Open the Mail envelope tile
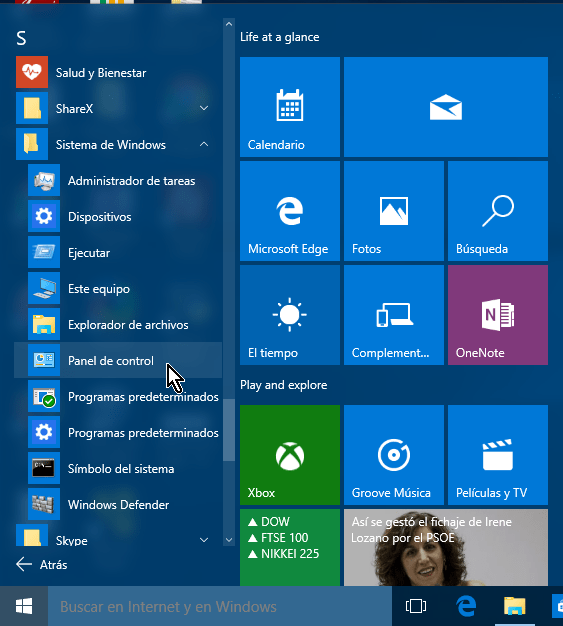The image size is (563, 626). pos(446,107)
